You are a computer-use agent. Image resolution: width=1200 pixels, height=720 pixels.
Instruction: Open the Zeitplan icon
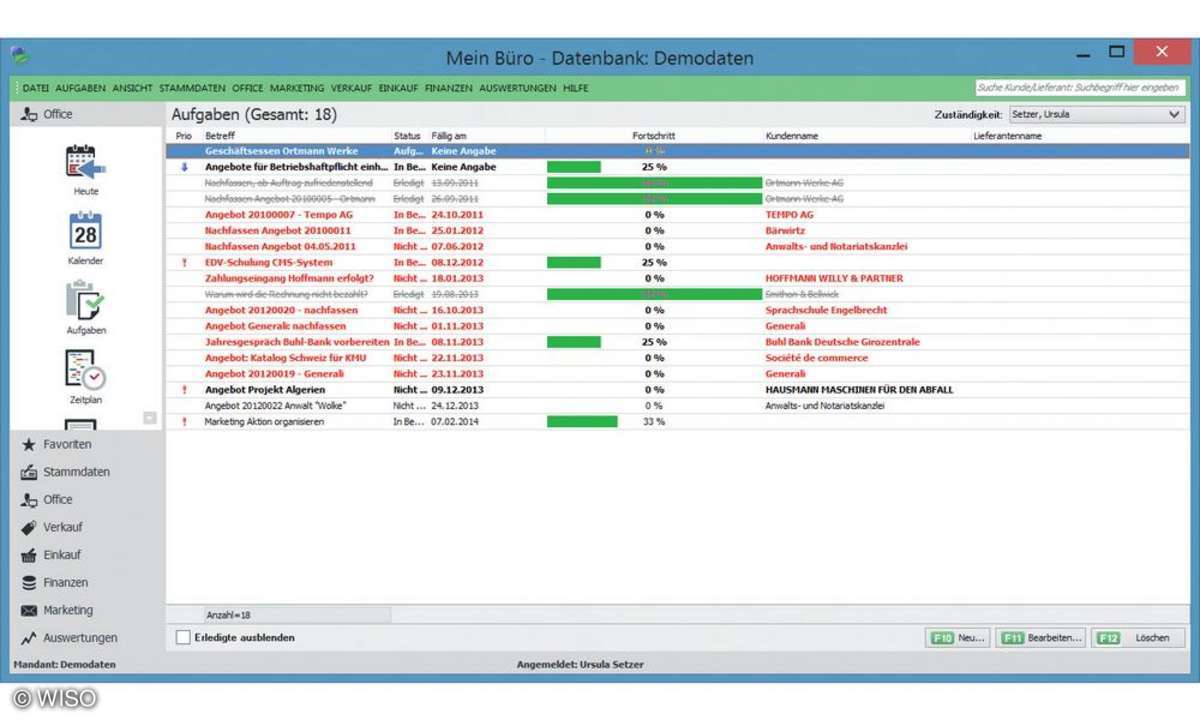pos(86,370)
